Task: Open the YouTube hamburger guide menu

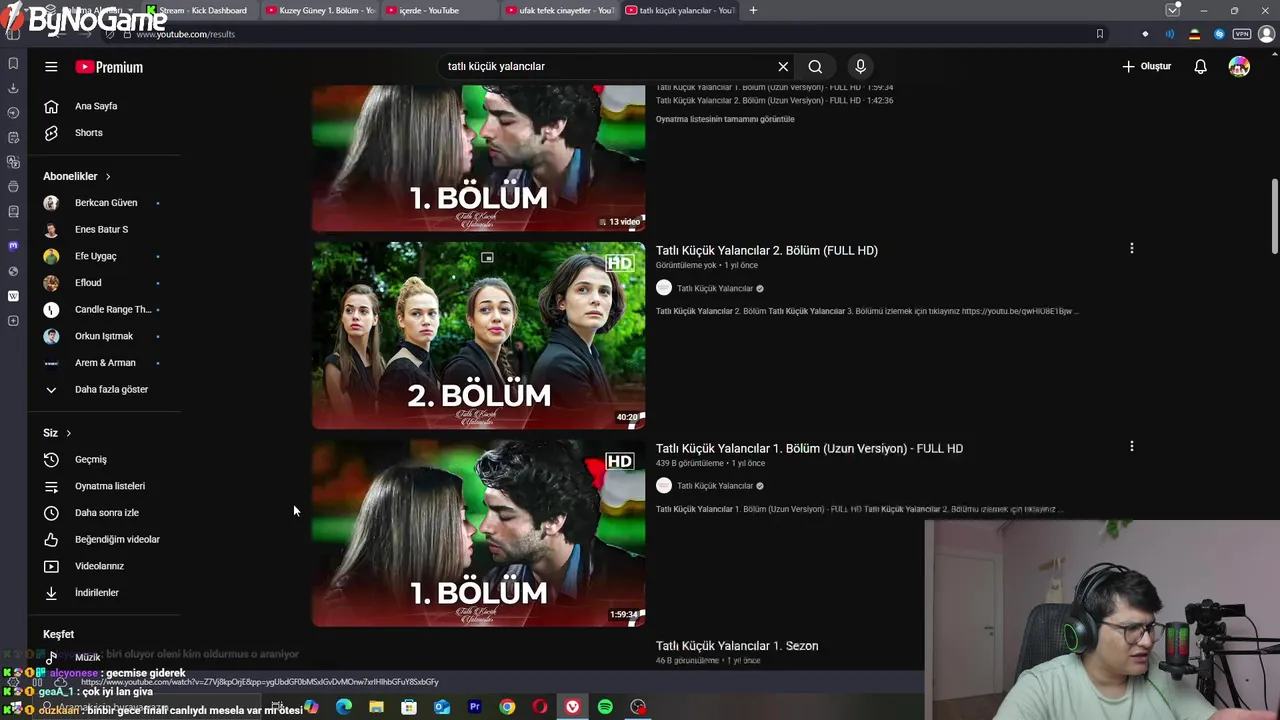Action: (x=51, y=67)
